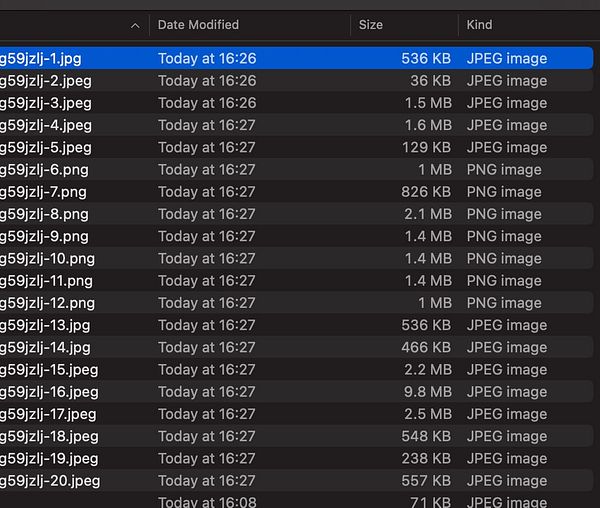600x508 pixels.
Task: Toggle the sort direction chevron arrow
Action: [x=135, y=26]
